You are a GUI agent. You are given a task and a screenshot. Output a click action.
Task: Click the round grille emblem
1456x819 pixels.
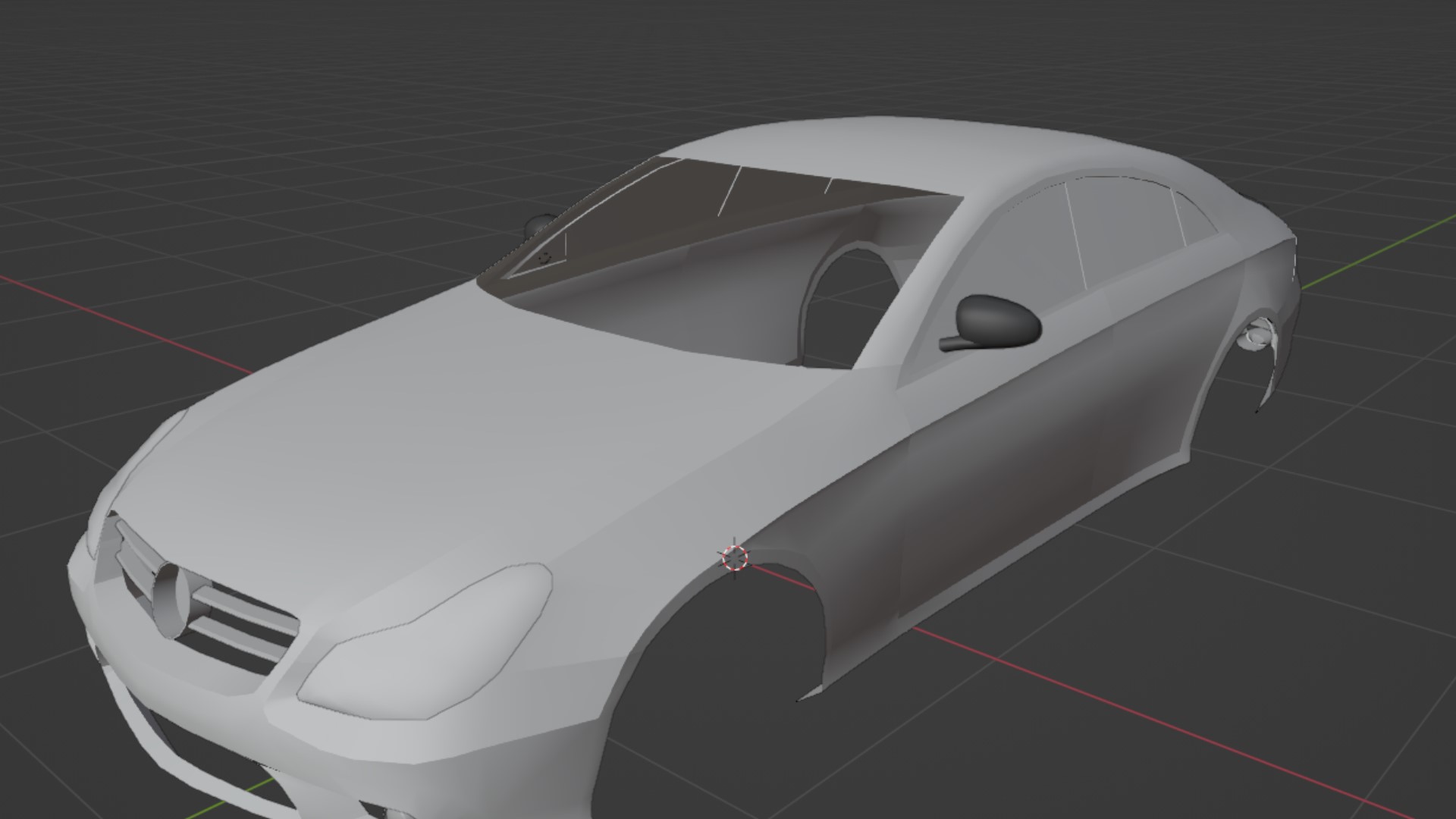pos(170,600)
